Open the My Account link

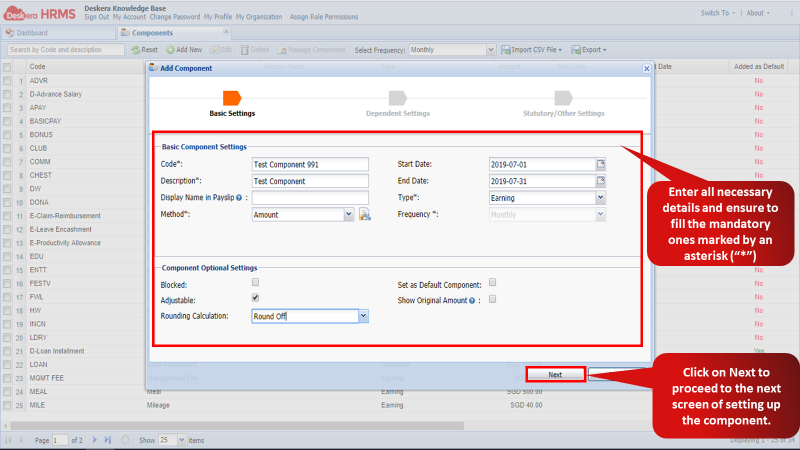coord(129,17)
